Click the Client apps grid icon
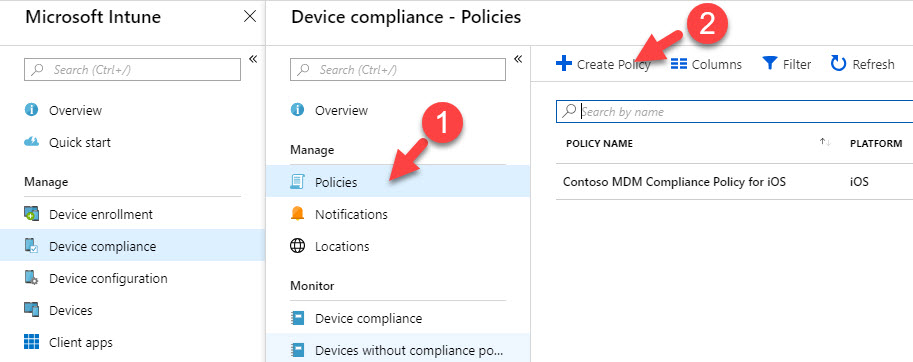This screenshot has width=913, height=362. (31, 342)
